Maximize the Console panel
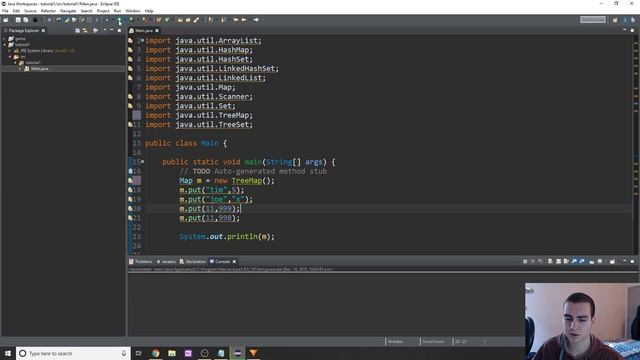This screenshot has width=640, height=360. tap(632, 261)
